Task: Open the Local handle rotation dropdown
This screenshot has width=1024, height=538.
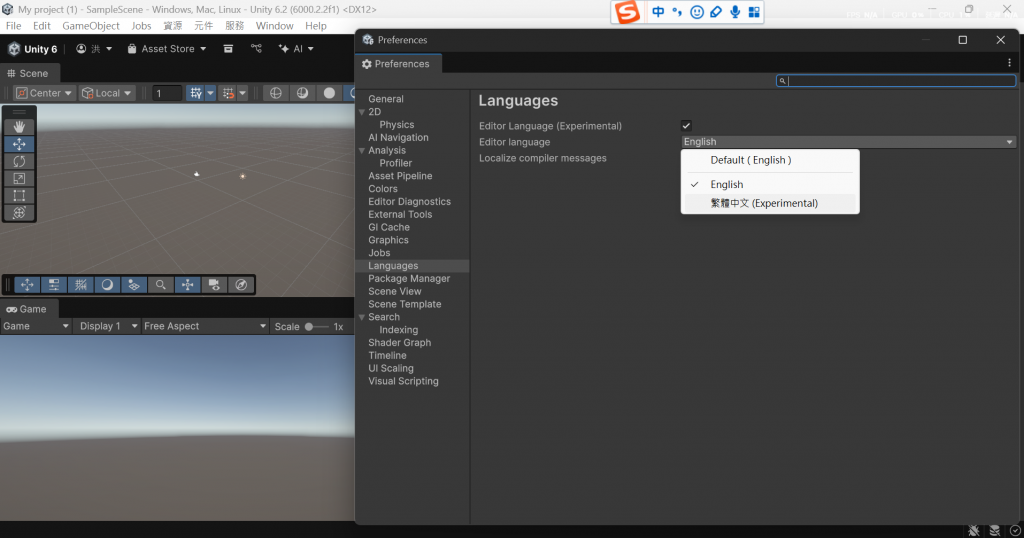Action: coord(106,93)
